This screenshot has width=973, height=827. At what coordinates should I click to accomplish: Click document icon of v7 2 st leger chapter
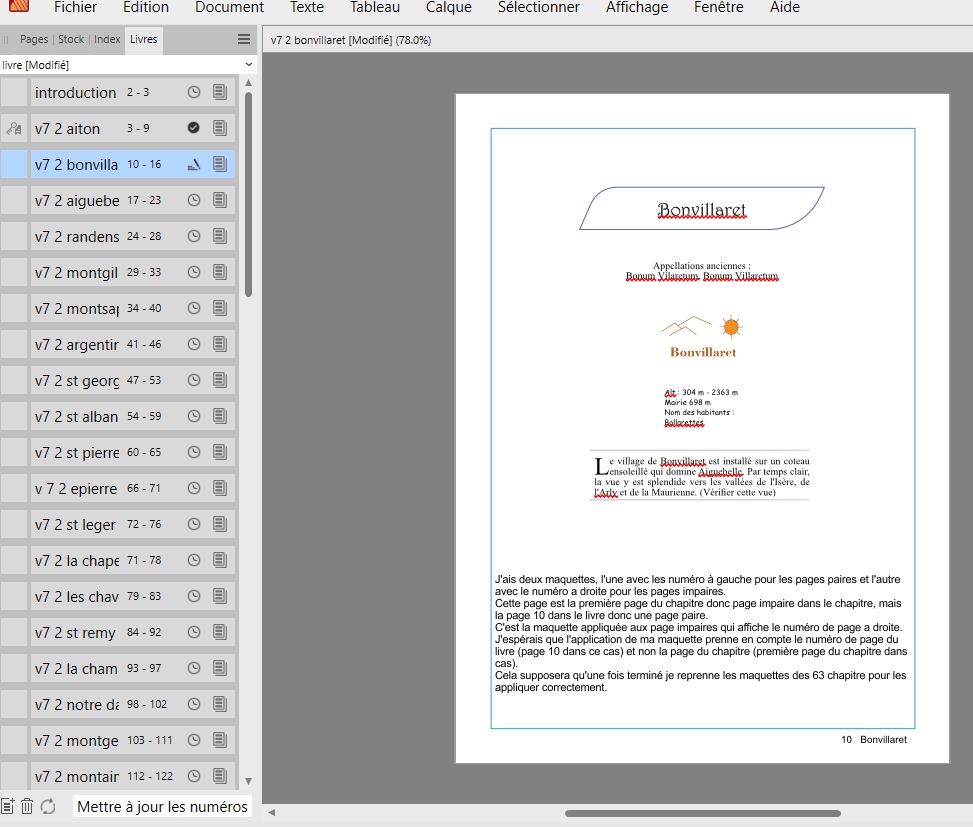[x=220, y=524]
